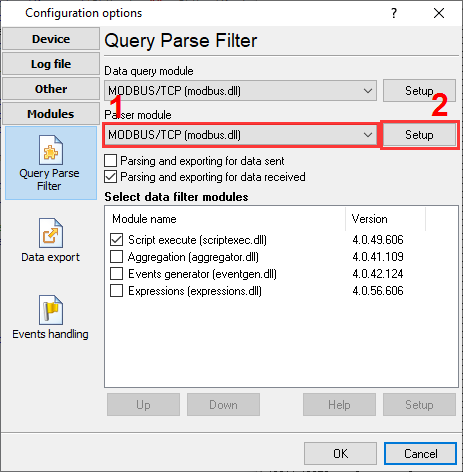Toggle Parsing and exporting for data received

[x=110, y=177]
